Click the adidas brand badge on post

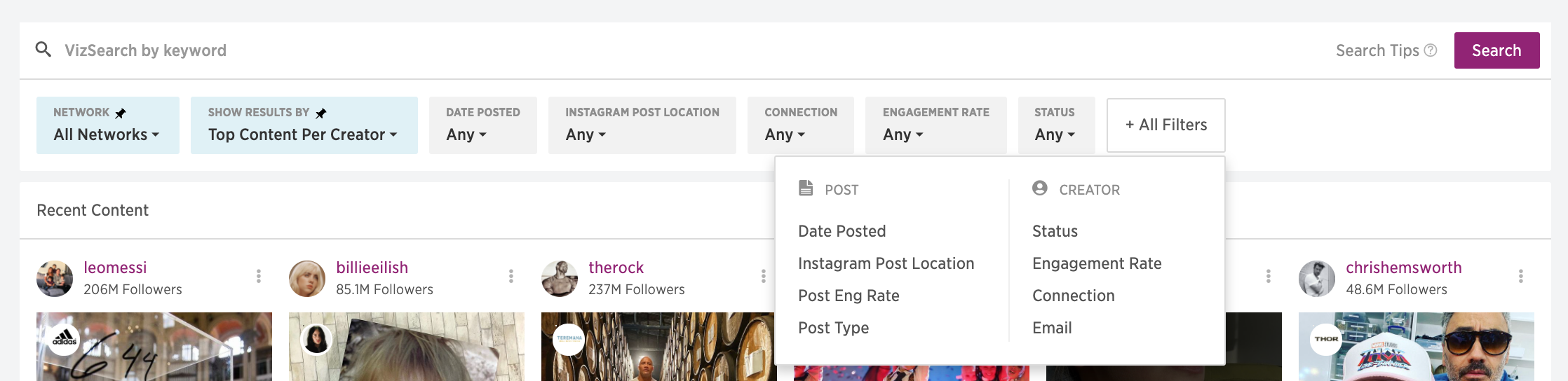[65, 340]
